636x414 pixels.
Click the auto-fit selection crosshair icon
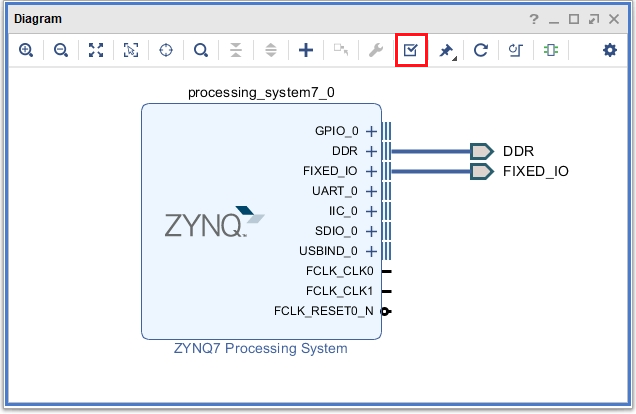click(166, 50)
